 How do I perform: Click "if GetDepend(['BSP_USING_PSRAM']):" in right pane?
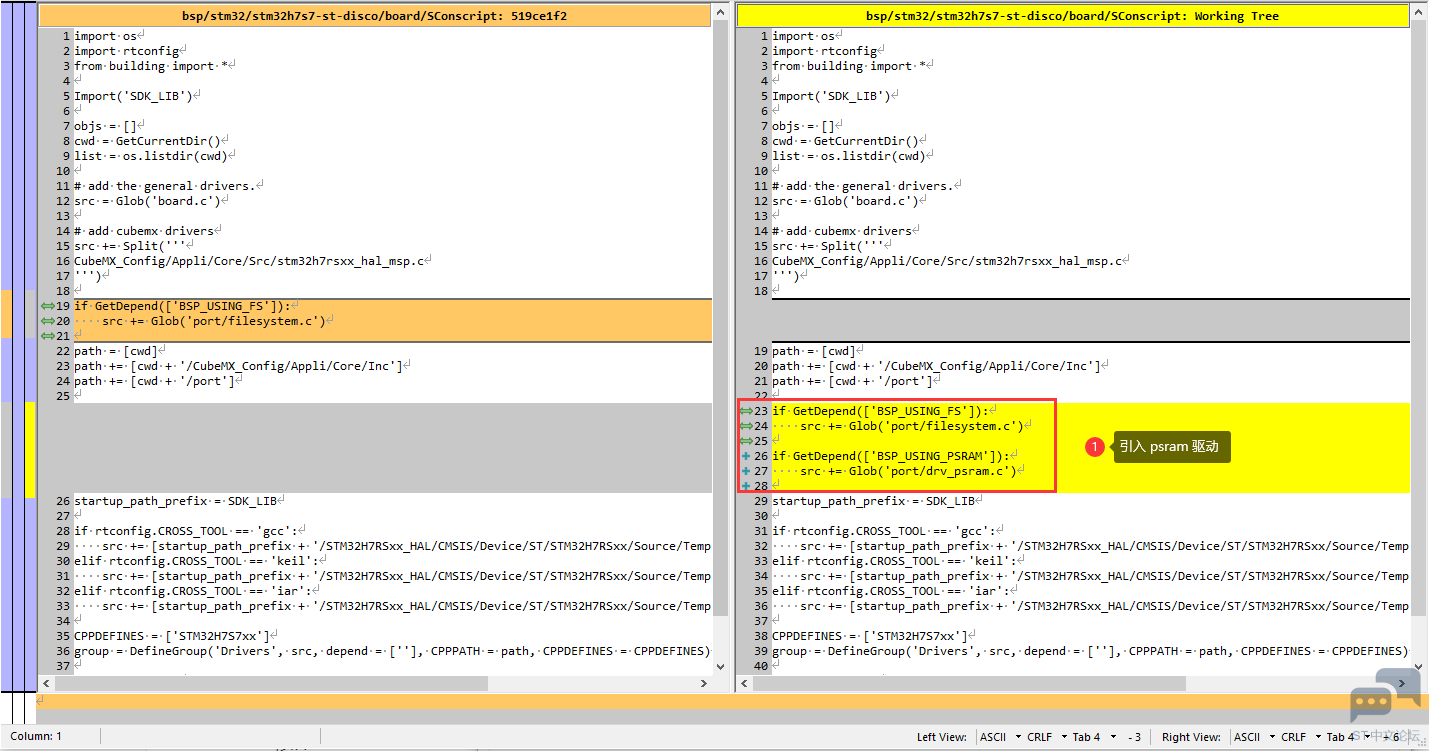tap(890, 456)
